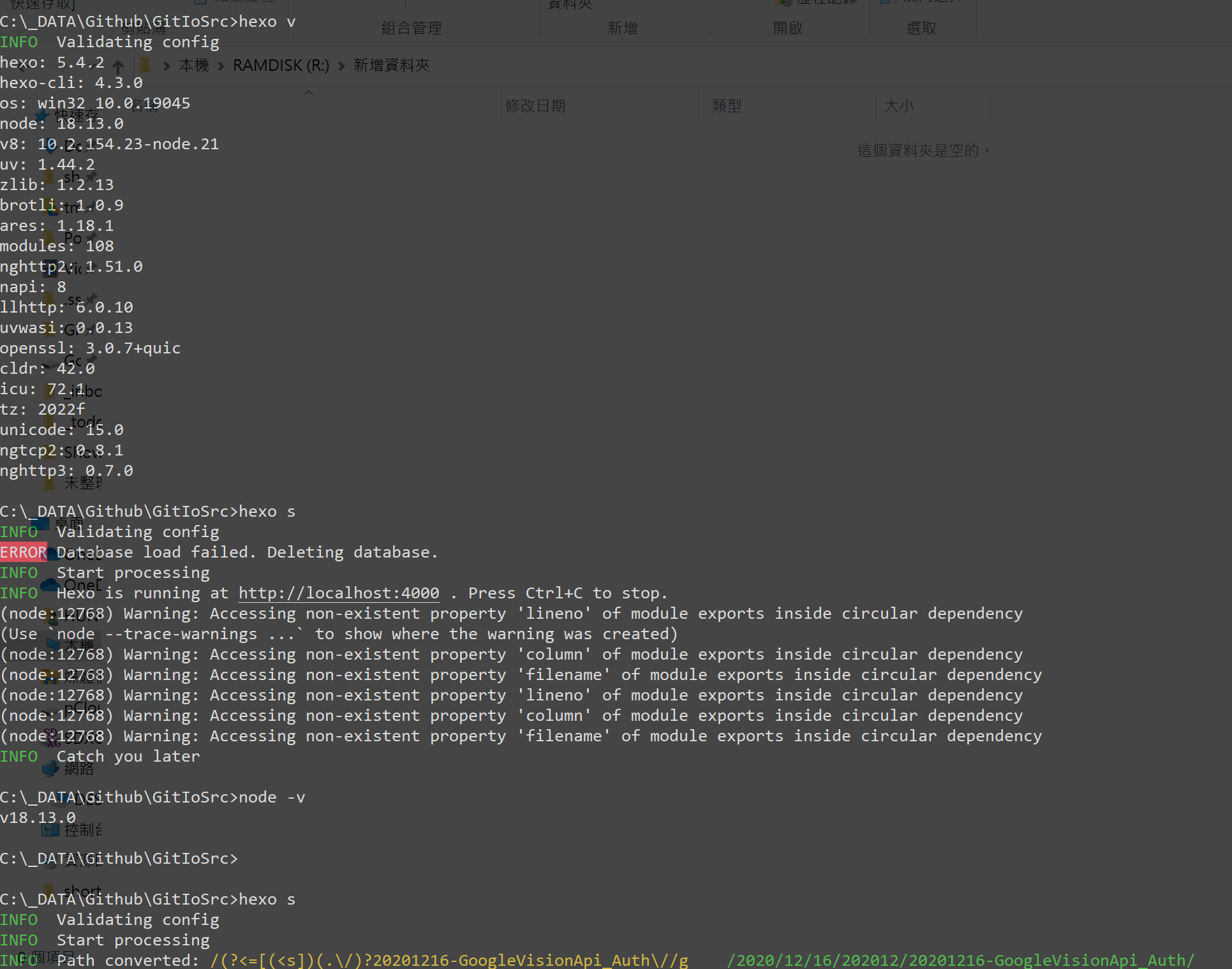Click the empty prompt C:\_DATA\Github\GitIoSrc>
The image size is (1232, 969).
point(119,859)
